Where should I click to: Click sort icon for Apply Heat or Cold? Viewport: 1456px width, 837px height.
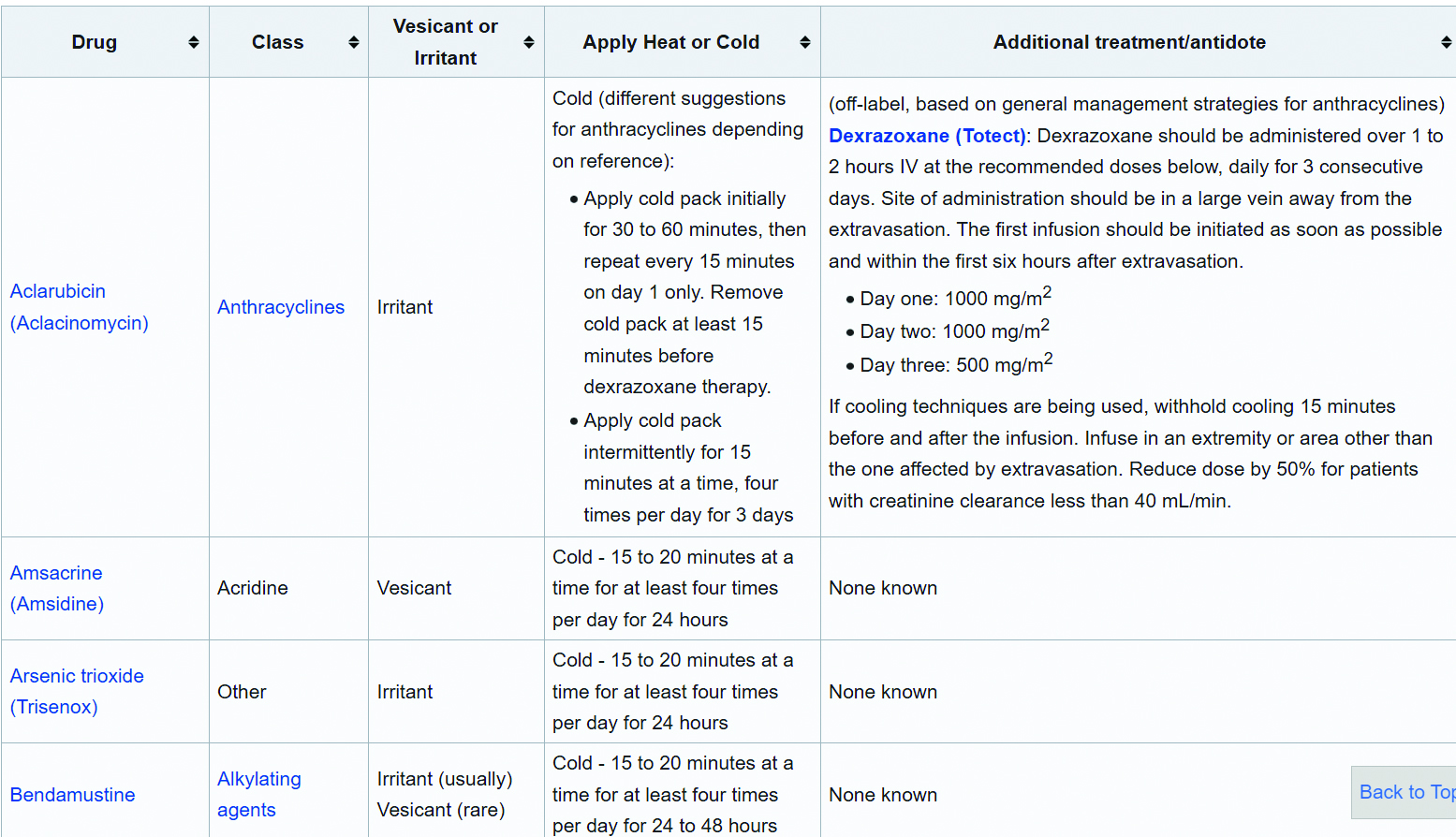click(x=804, y=42)
